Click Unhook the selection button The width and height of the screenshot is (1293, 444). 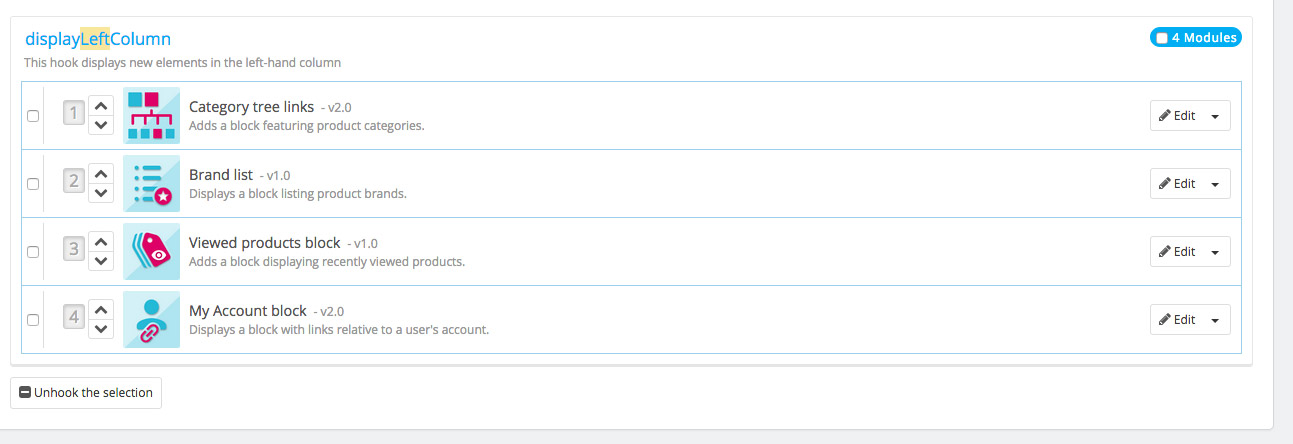click(x=86, y=393)
